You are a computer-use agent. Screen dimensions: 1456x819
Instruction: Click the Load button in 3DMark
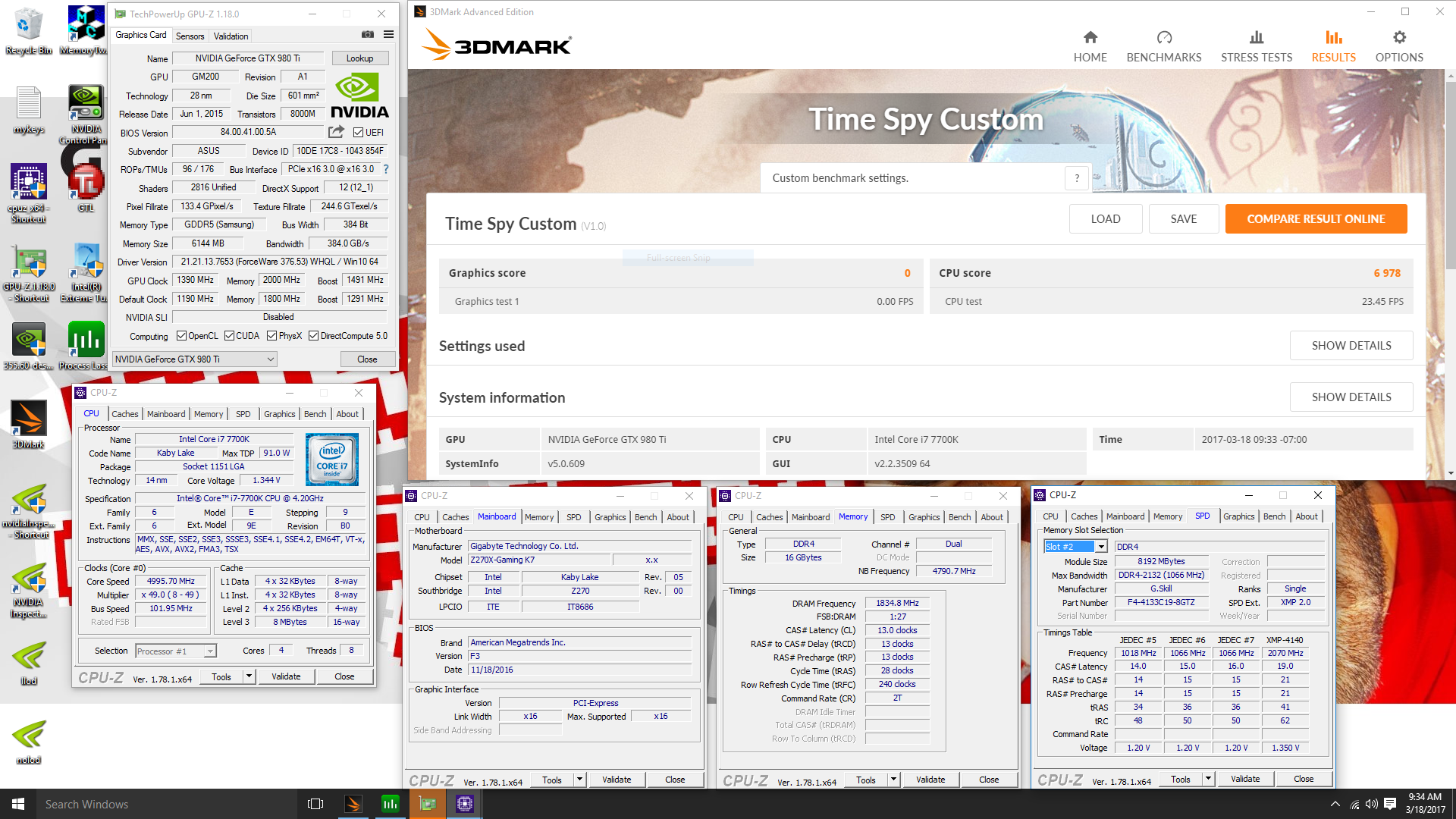pyautogui.click(x=1106, y=219)
